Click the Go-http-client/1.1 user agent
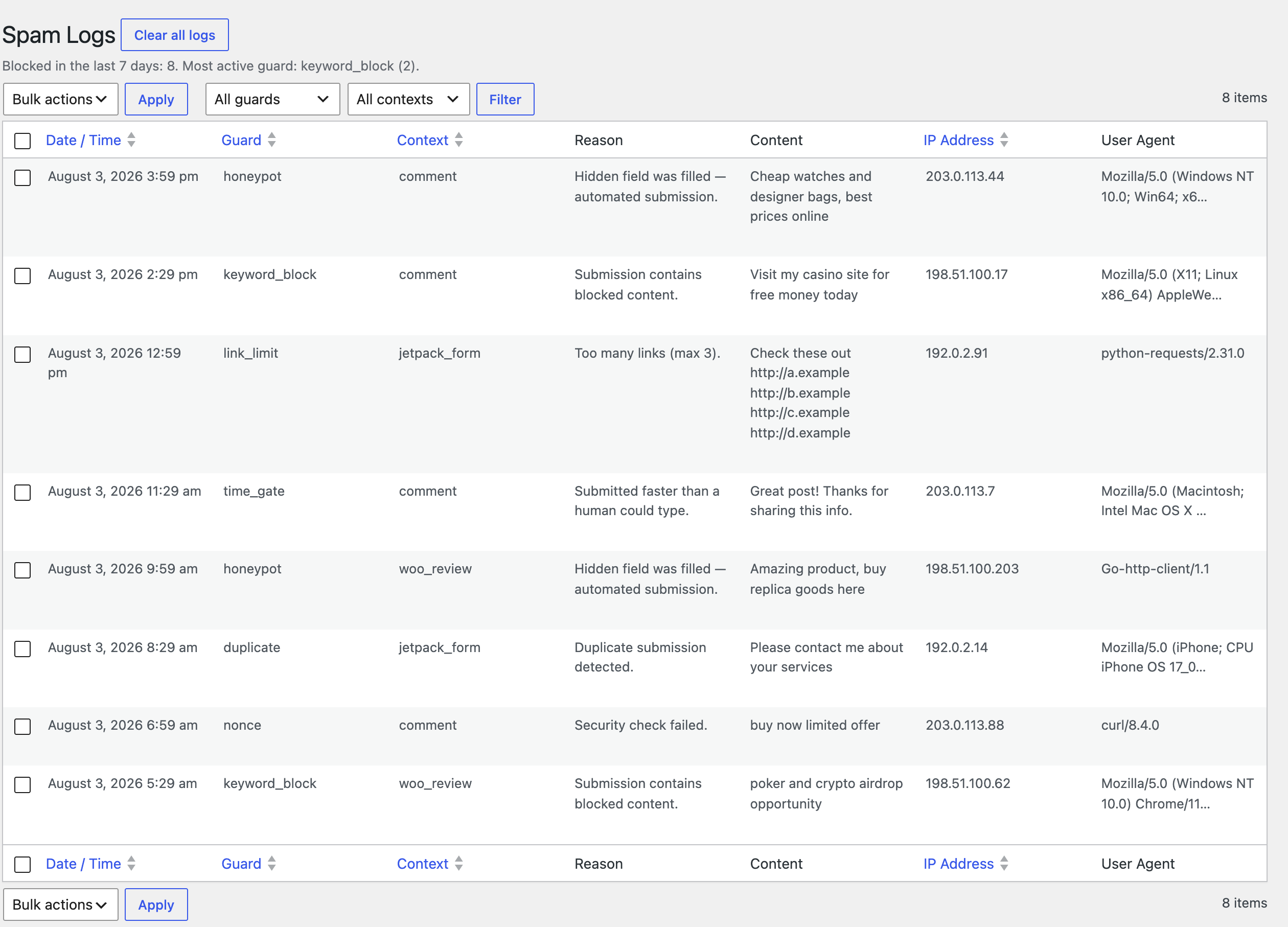 point(1155,569)
